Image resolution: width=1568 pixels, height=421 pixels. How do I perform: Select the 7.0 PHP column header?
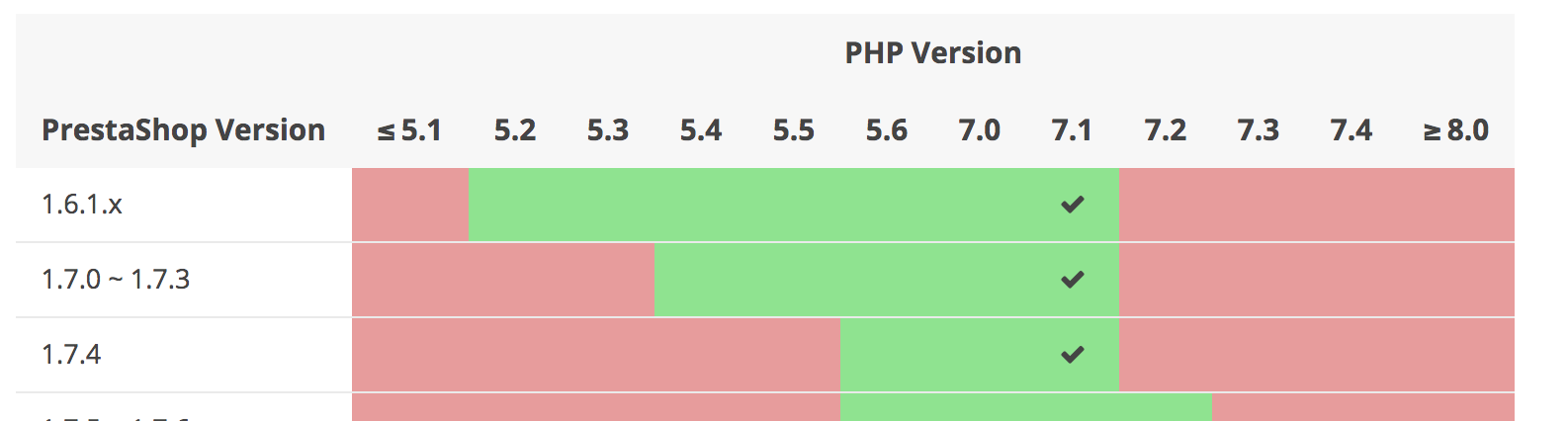click(x=980, y=129)
